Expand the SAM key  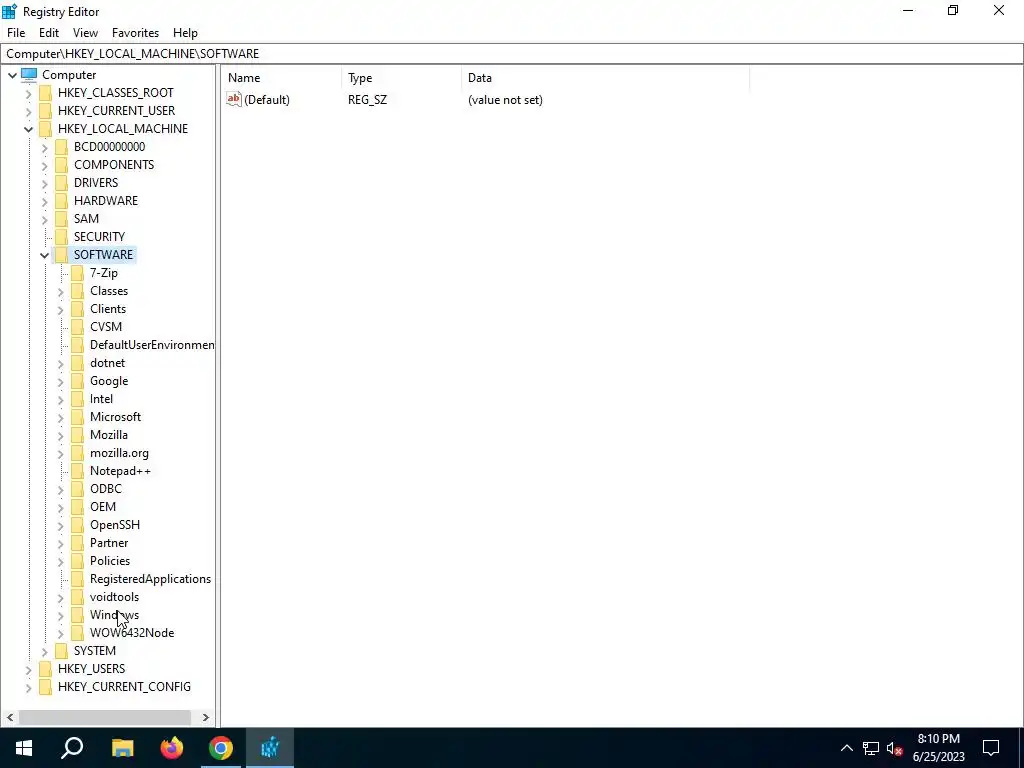click(44, 219)
